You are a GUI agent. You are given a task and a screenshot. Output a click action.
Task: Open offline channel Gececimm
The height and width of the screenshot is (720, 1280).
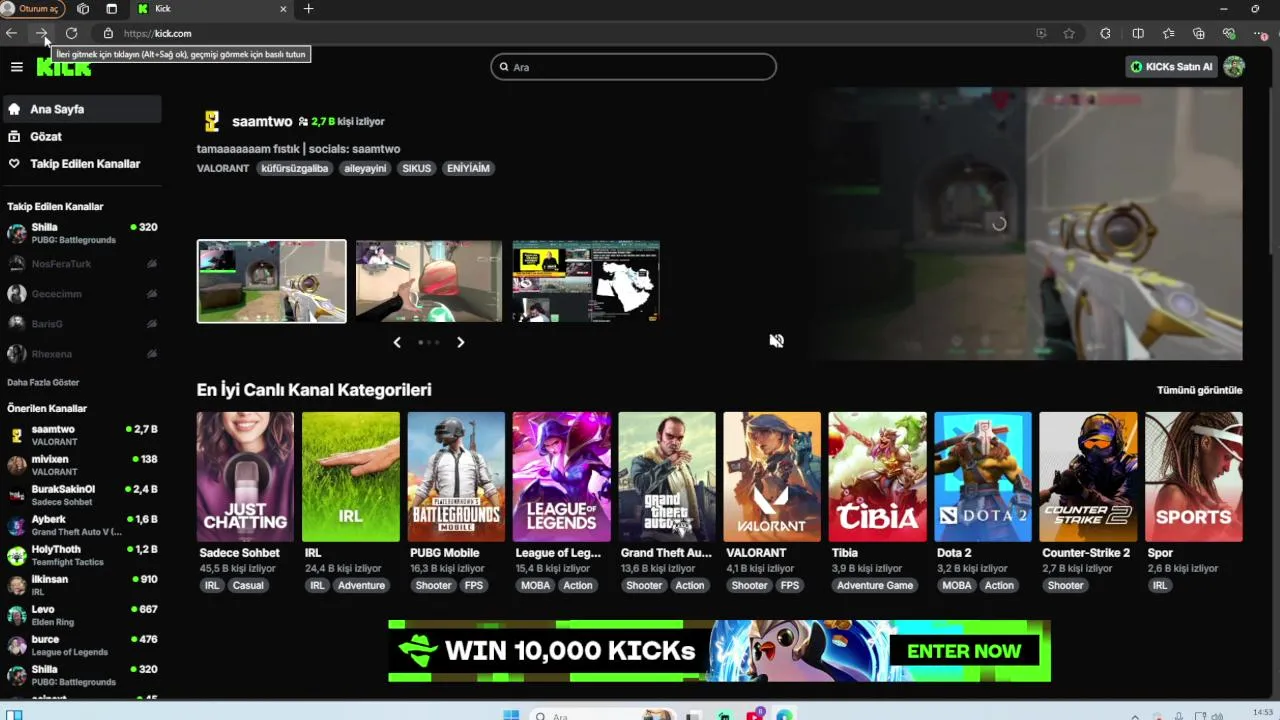pyautogui.click(x=81, y=294)
